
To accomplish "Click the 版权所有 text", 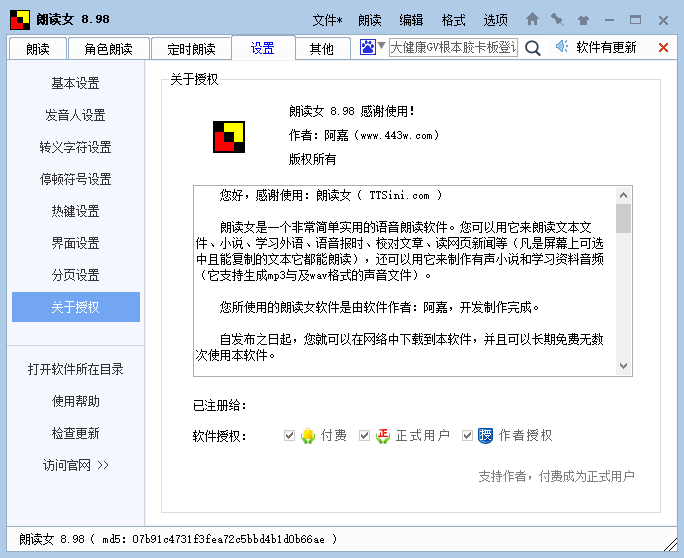I will pyautogui.click(x=312, y=159).
